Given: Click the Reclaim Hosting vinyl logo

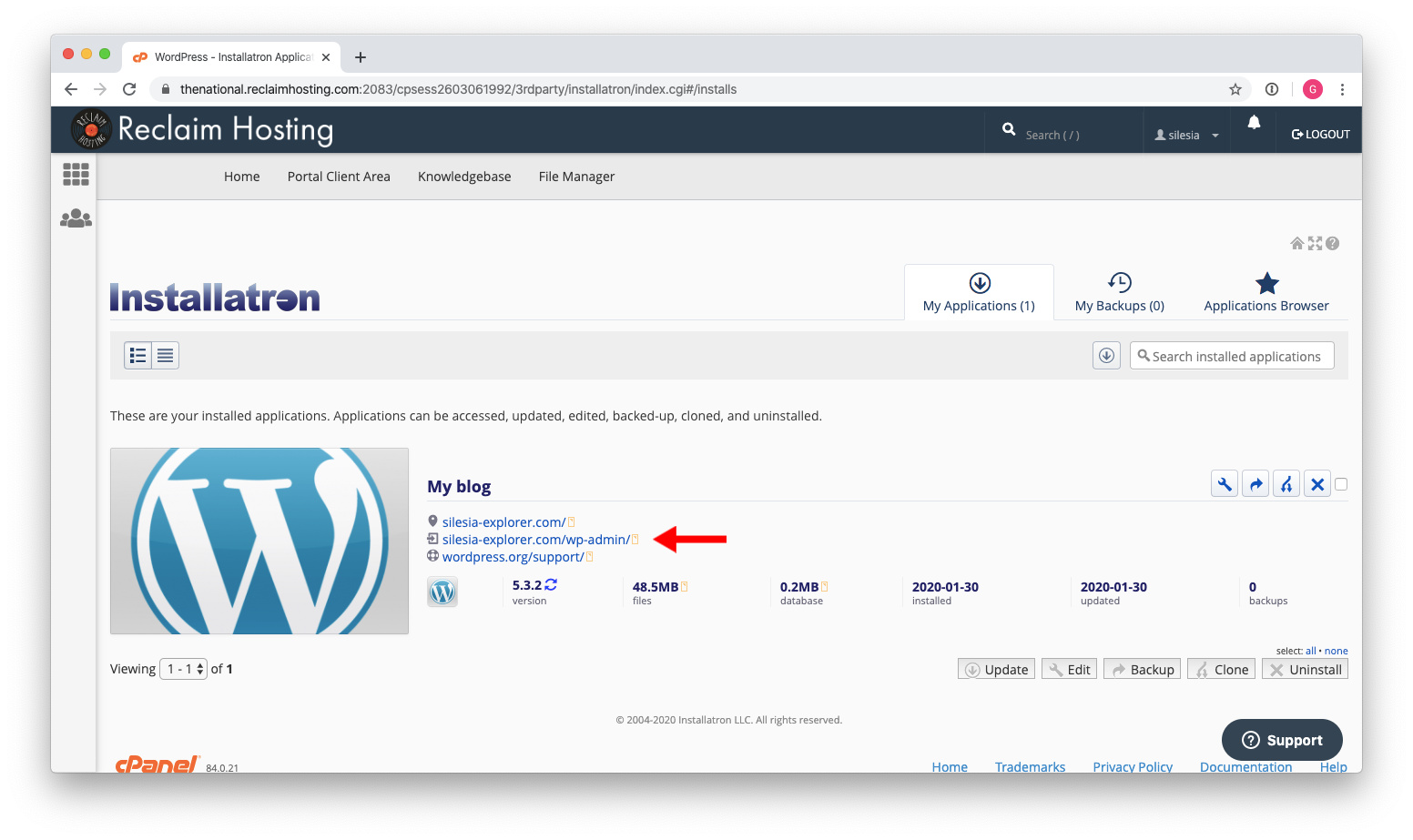Looking at the screenshot, I should (x=91, y=129).
